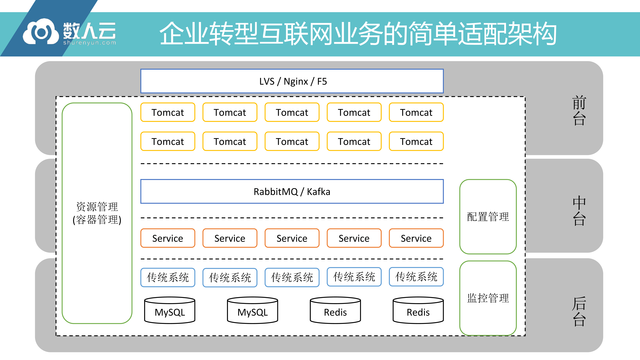The width and height of the screenshot is (640, 360).
Task: Click the Redis cylinder nearest the 监控管理 box
Action: [x=418, y=311]
